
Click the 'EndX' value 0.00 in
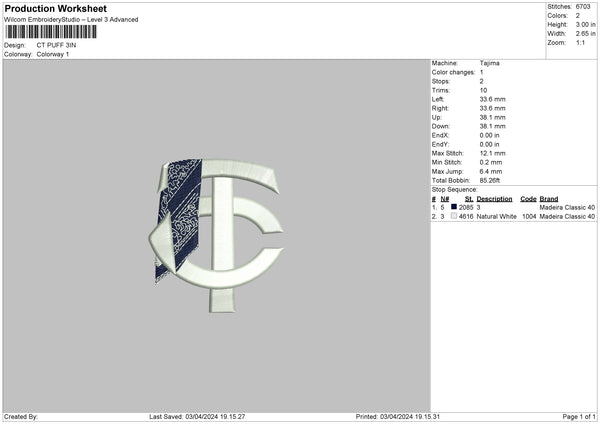[x=489, y=135]
